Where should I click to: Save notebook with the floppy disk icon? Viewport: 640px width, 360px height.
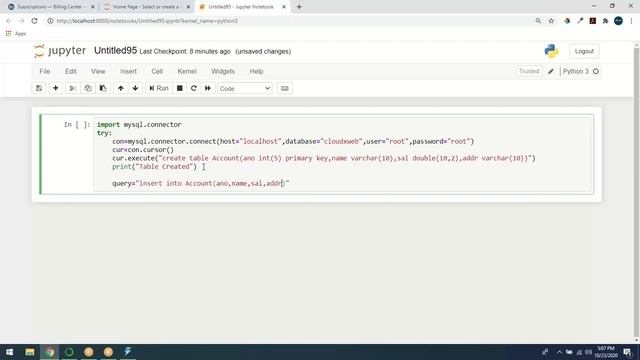tap(39, 88)
